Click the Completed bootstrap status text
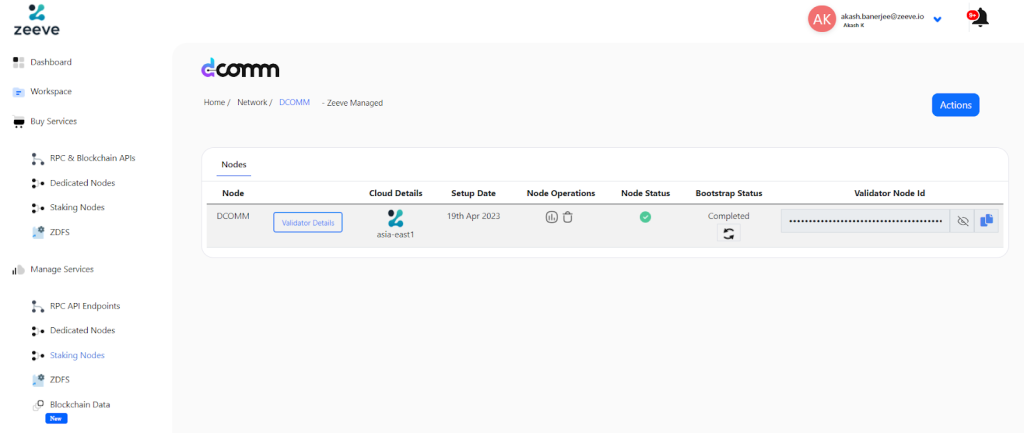The width and height of the screenshot is (1024, 433). point(729,216)
